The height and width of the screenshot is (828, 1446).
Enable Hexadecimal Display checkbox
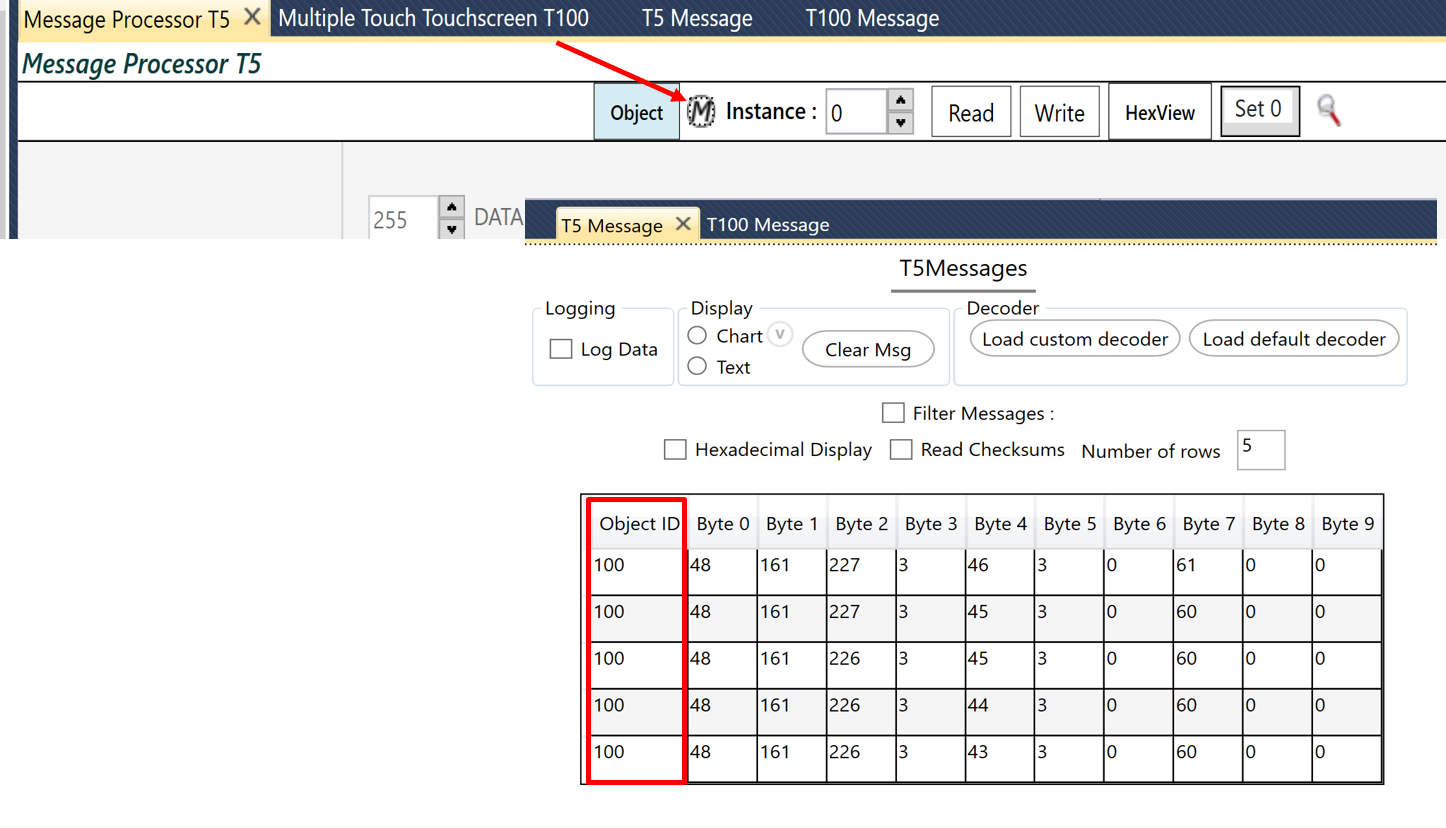675,450
